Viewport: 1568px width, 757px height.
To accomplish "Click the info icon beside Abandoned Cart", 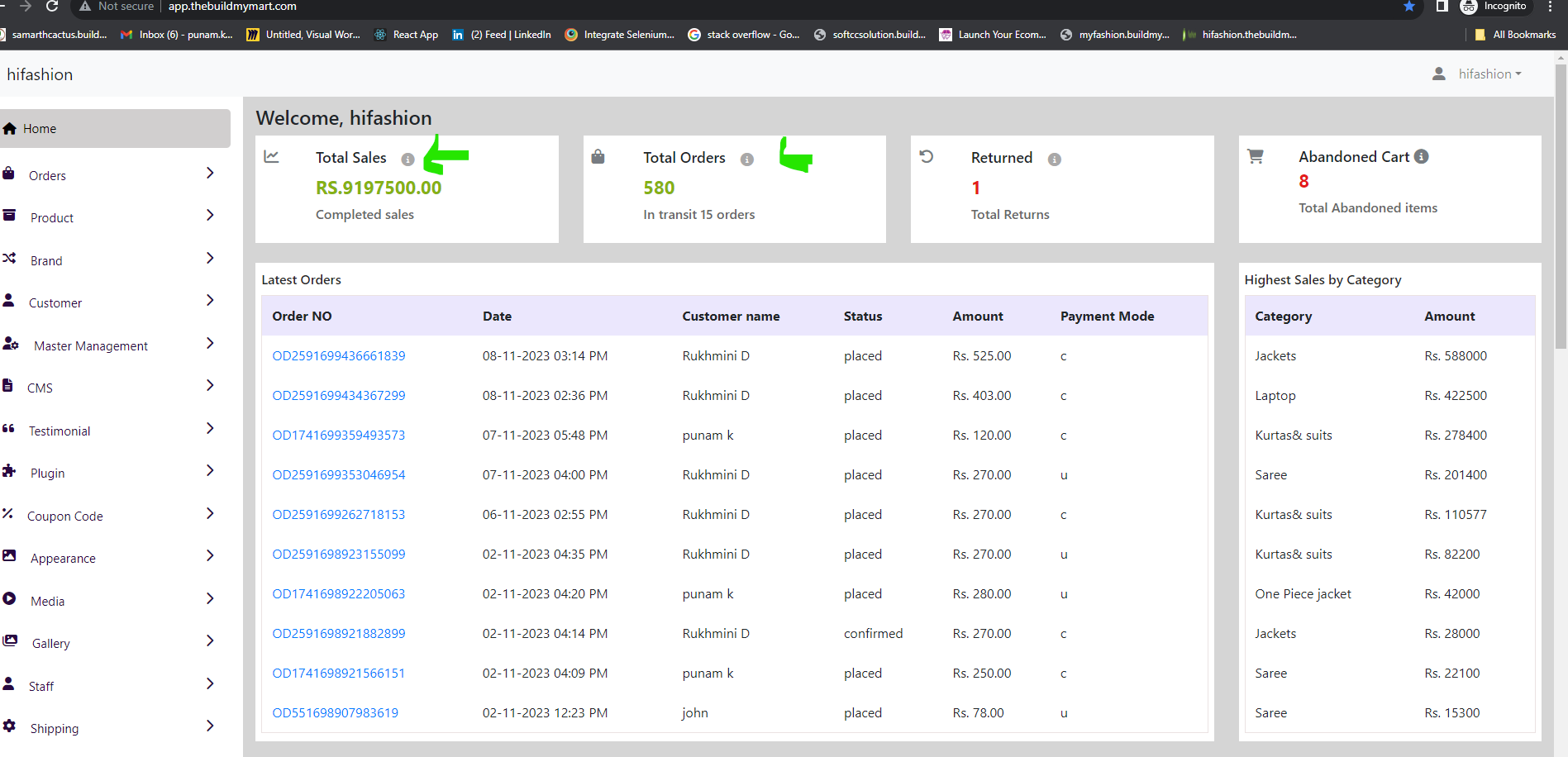I will [1421, 156].
